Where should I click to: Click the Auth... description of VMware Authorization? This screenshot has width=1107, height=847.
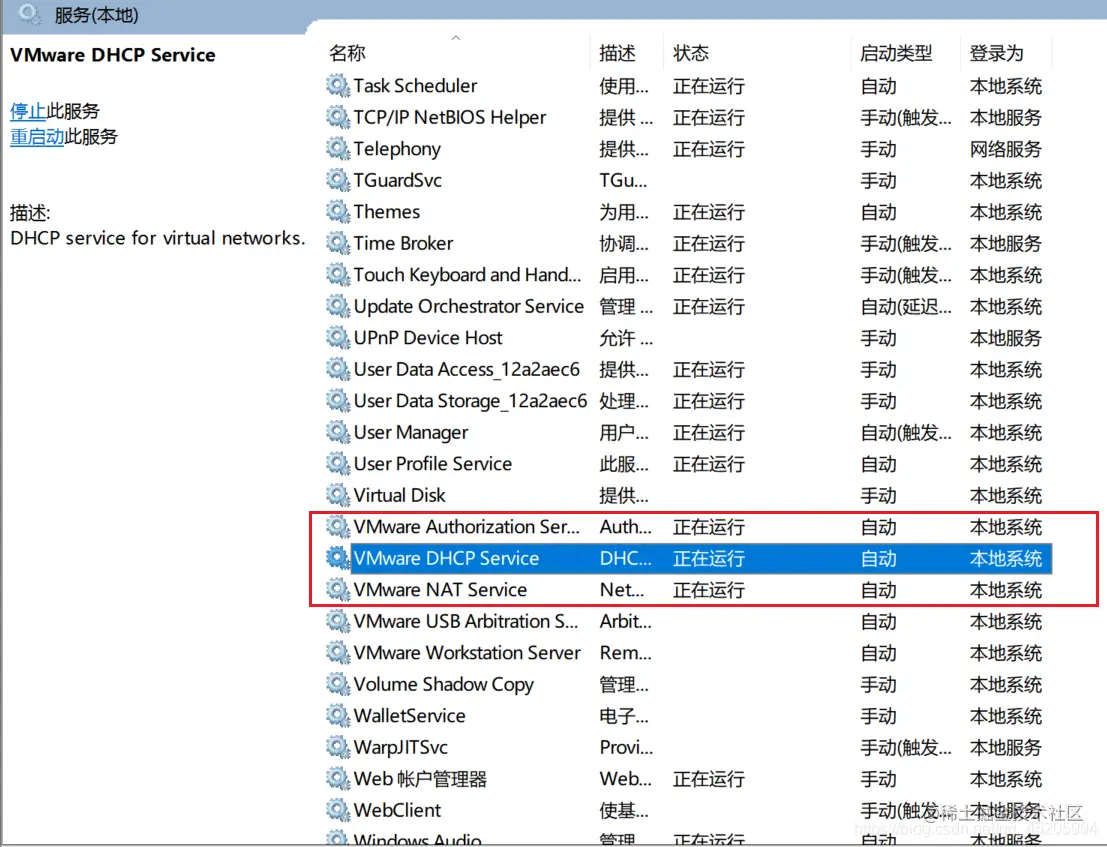point(626,527)
